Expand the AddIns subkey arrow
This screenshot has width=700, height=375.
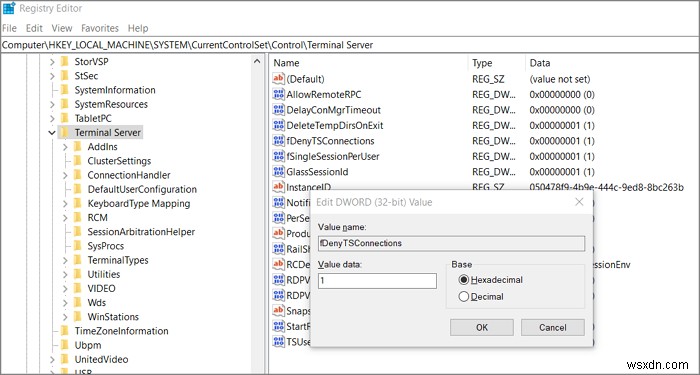click(x=65, y=147)
